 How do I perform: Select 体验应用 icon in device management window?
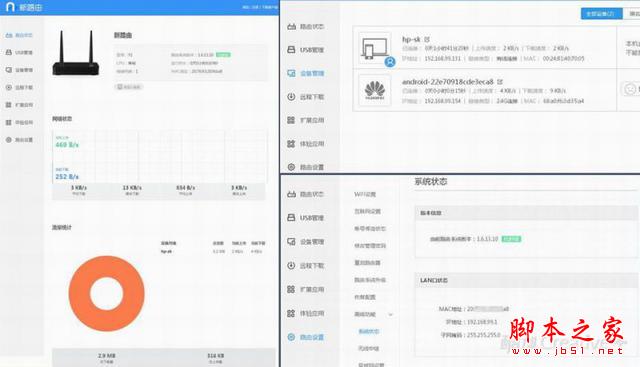291,144
